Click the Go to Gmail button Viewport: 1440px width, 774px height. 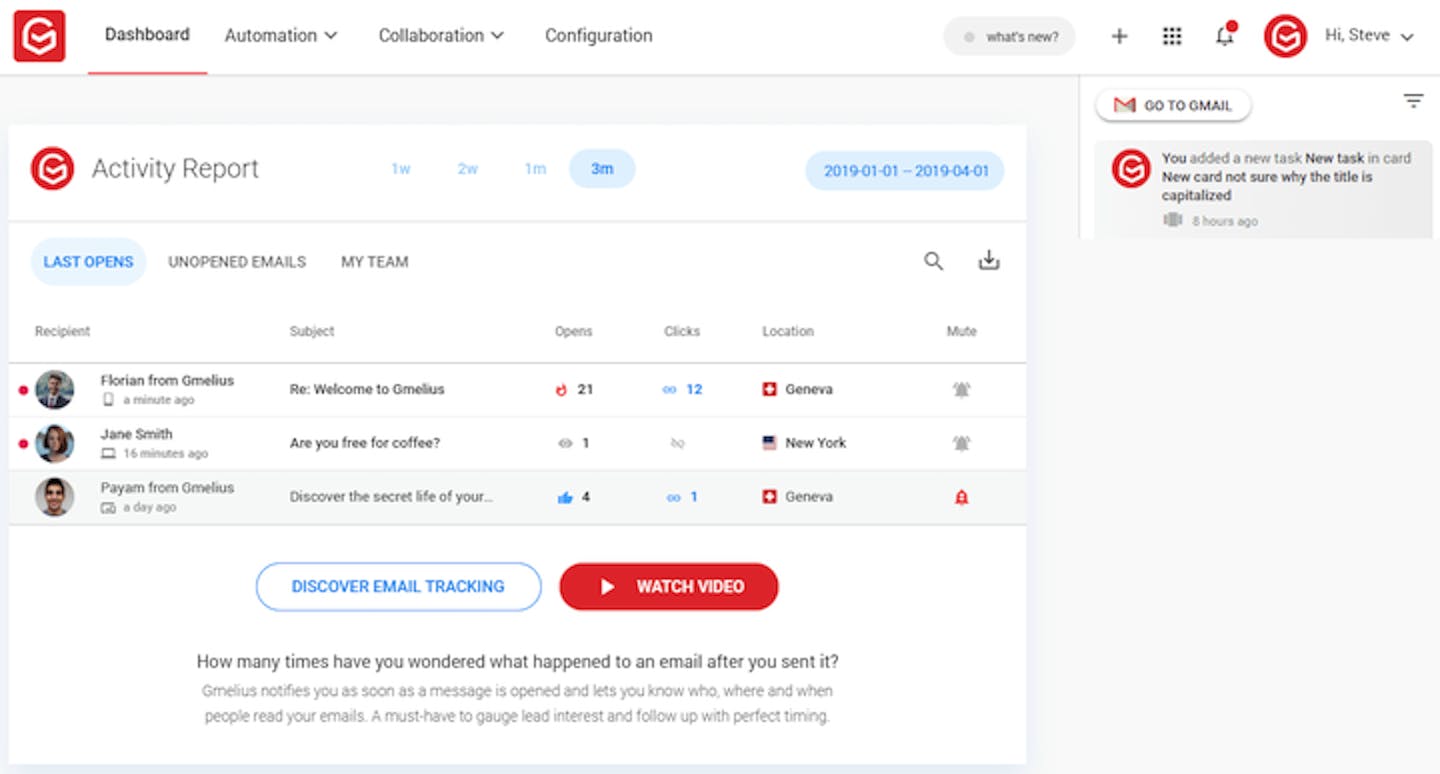(1173, 105)
